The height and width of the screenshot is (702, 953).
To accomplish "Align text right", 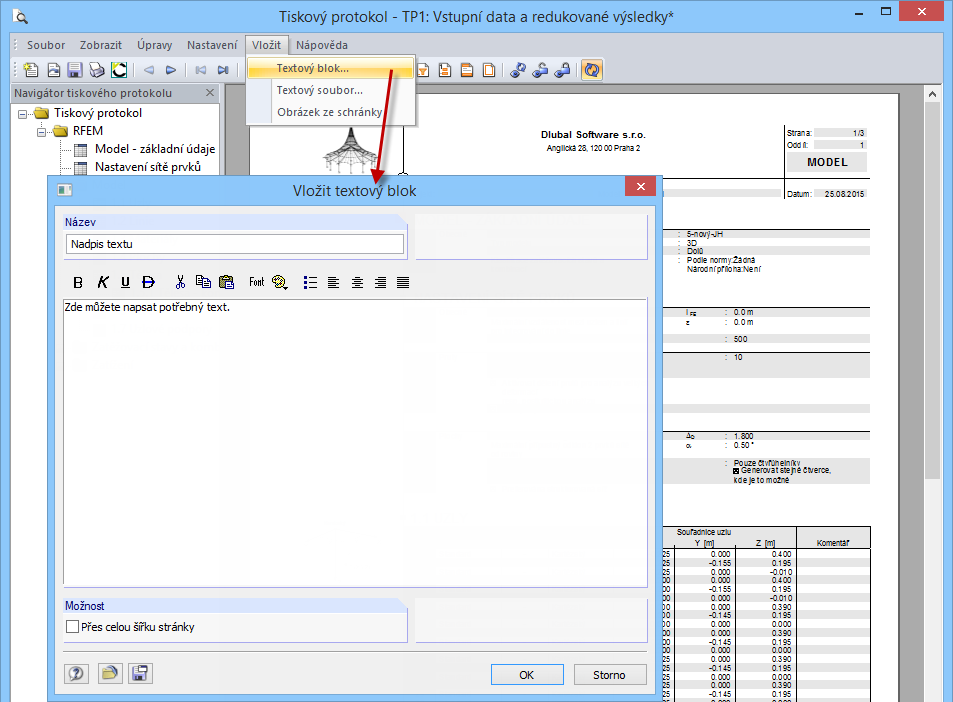I will tap(380, 282).
